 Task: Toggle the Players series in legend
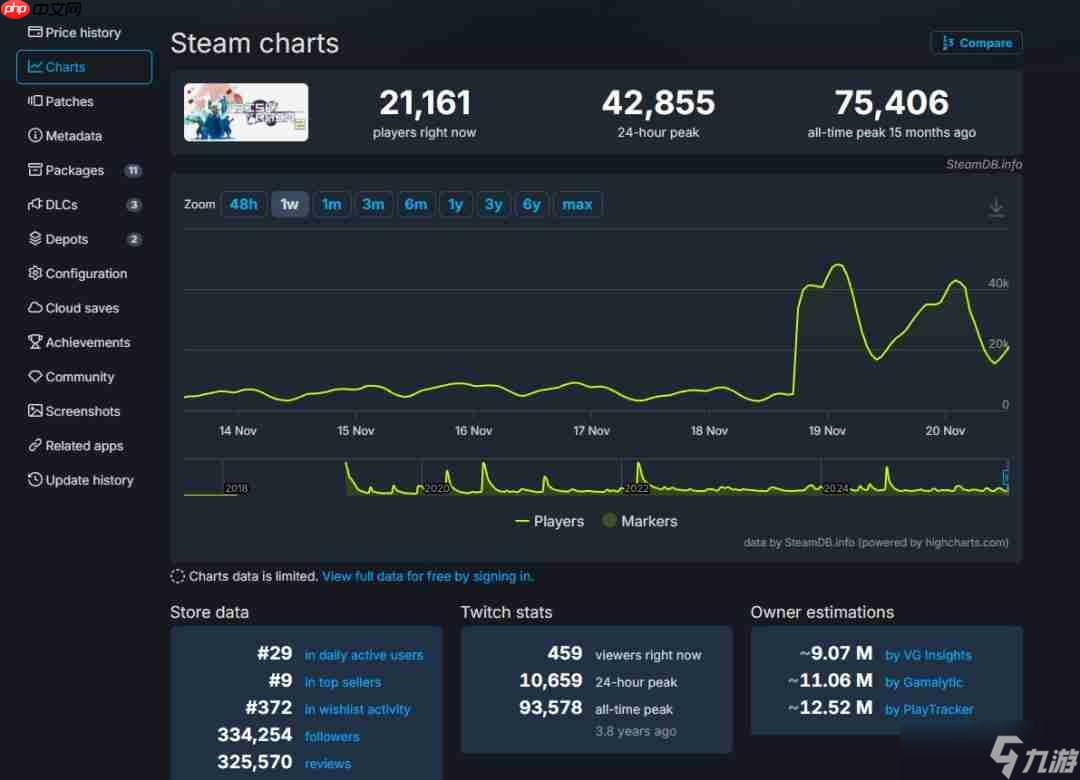point(549,521)
